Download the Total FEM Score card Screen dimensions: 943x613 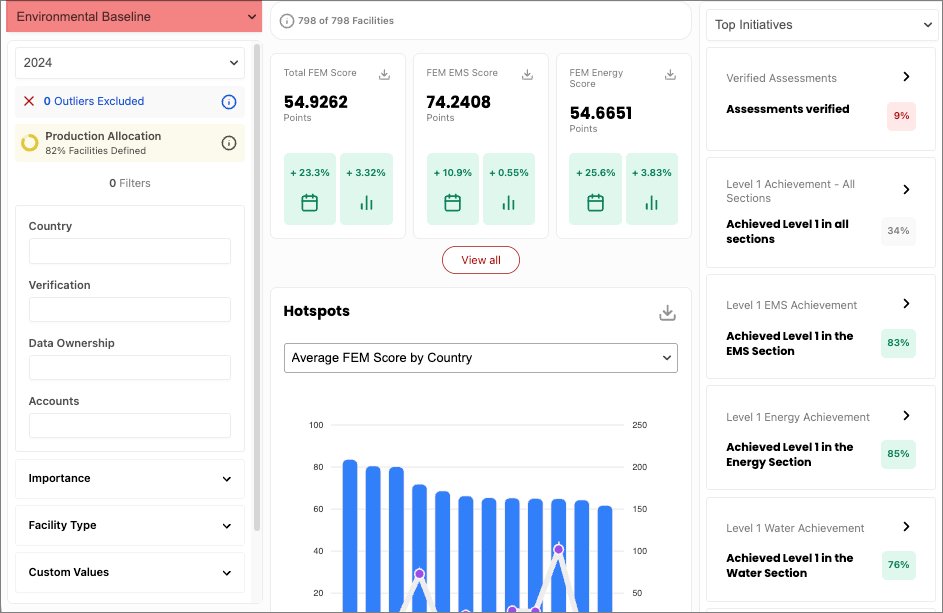point(384,75)
